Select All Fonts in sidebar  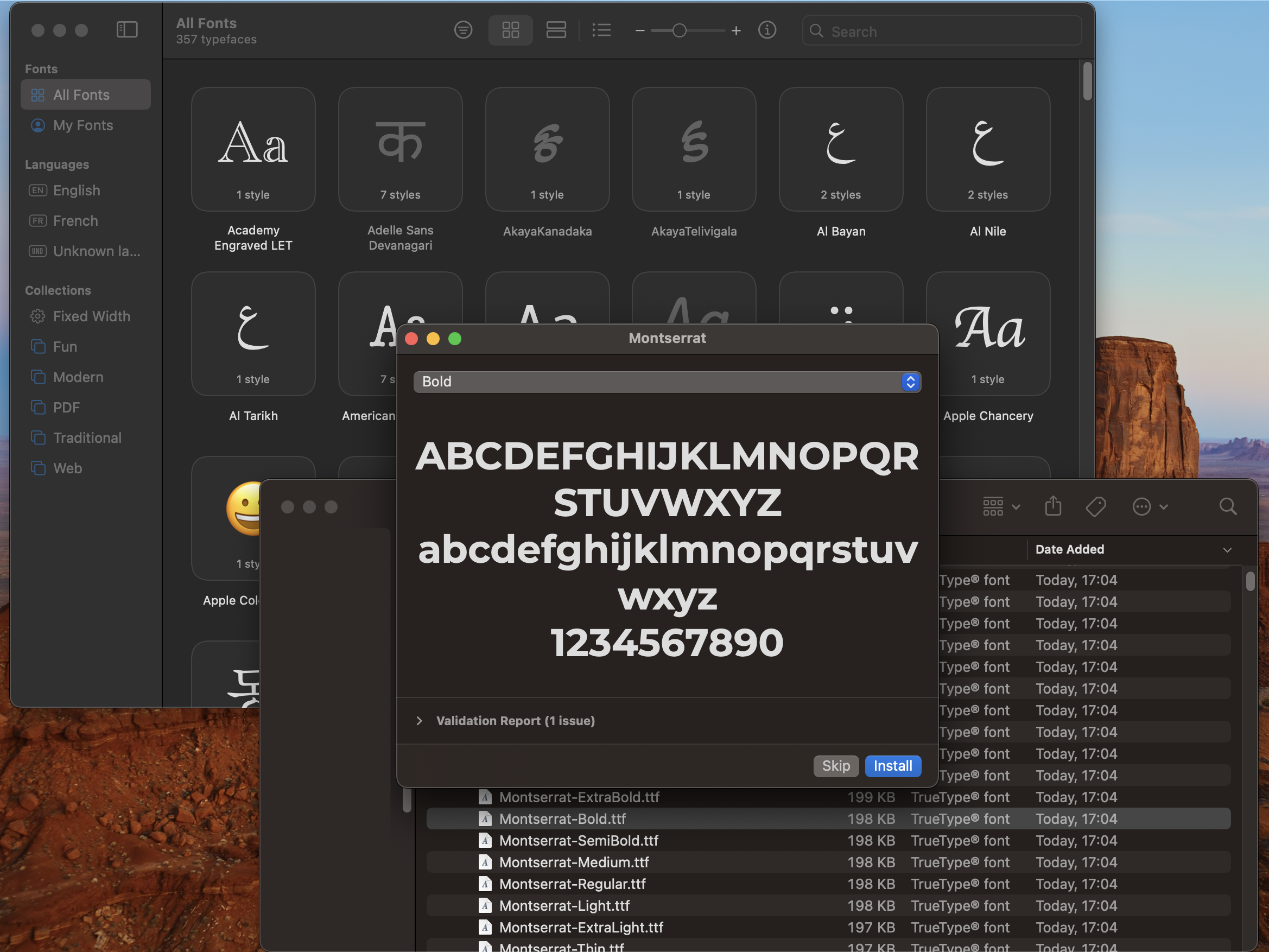(85, 94)
